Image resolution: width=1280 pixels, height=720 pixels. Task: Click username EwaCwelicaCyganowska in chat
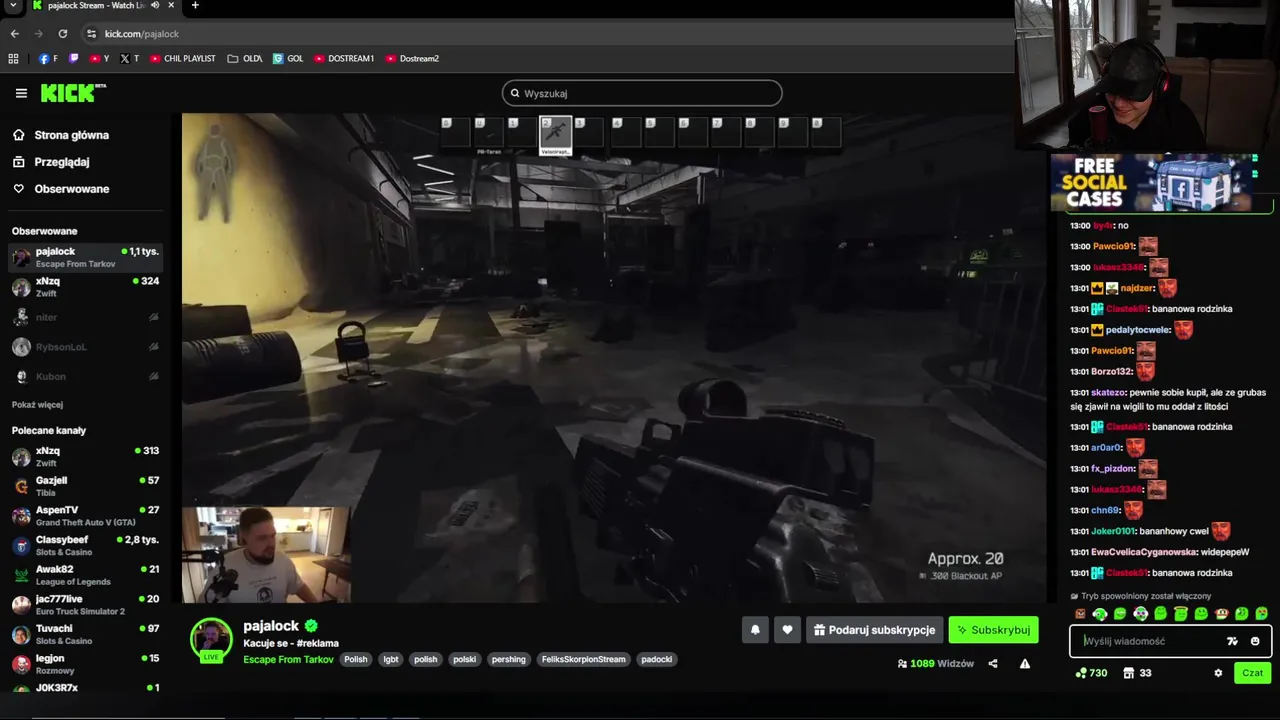1142,552
